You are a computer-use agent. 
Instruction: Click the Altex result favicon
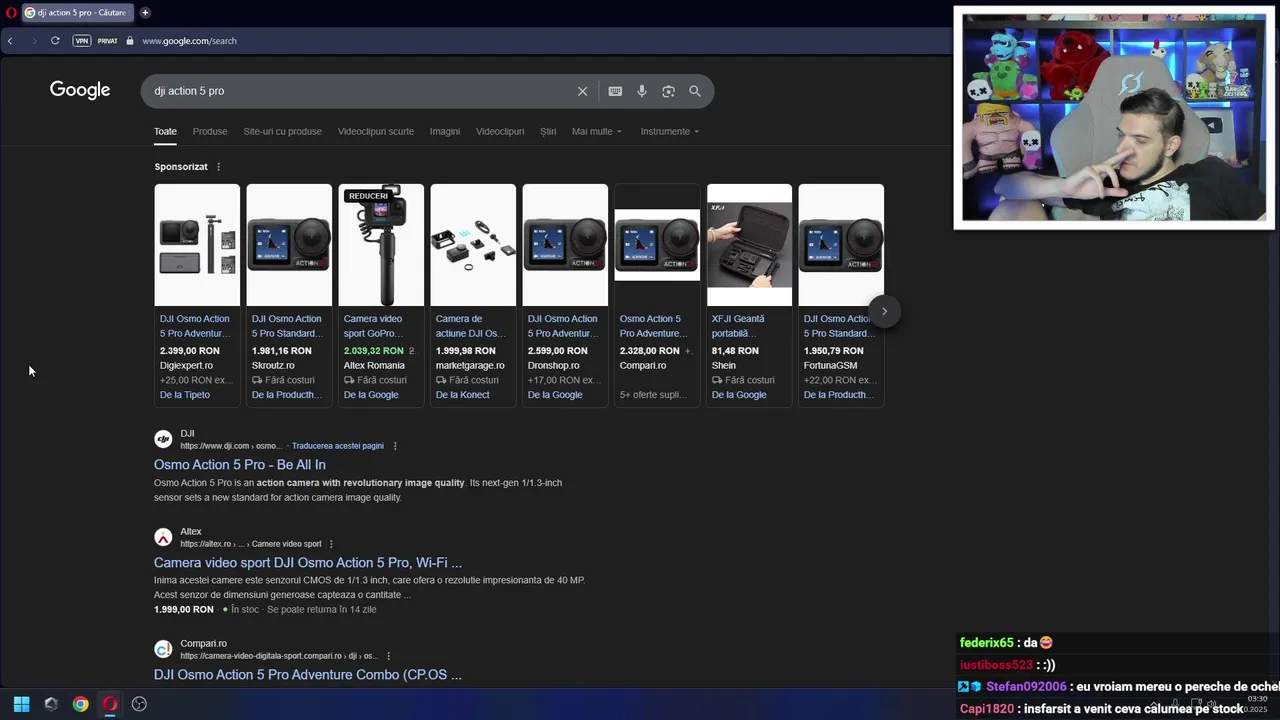[x=163, y=537]
